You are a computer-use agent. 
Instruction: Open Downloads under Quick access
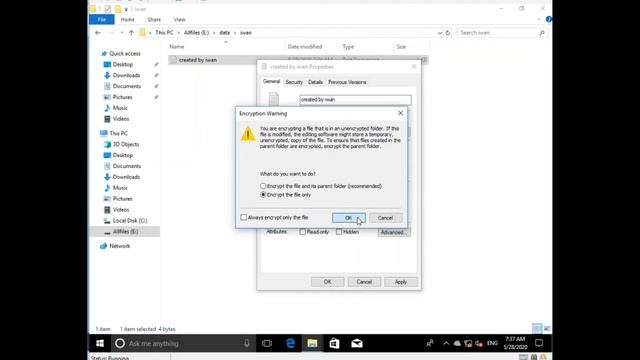(126, 75)
